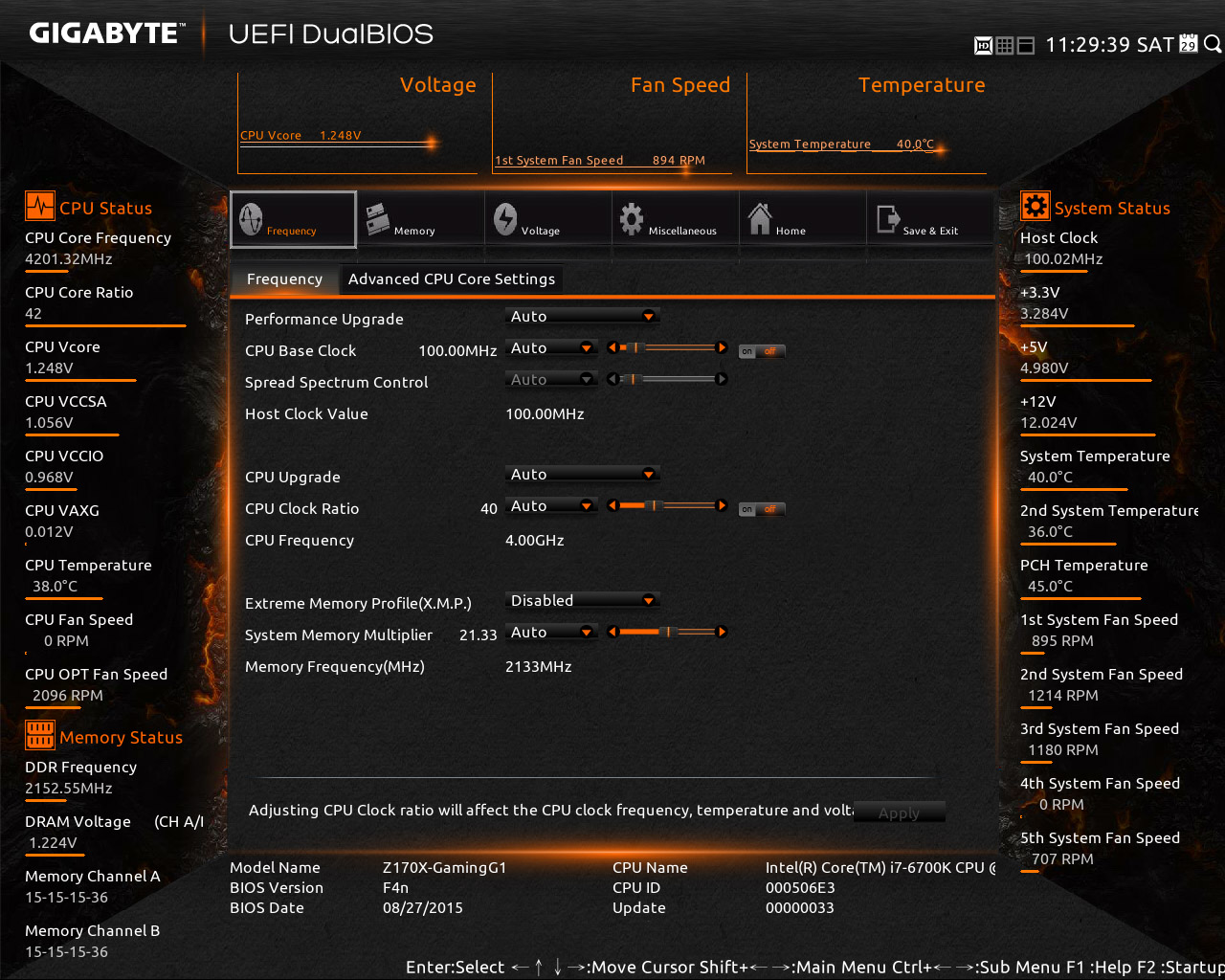
Task: Open the CPU Clock Ratio Auto dropdown
Action: [x=551, y=506]
